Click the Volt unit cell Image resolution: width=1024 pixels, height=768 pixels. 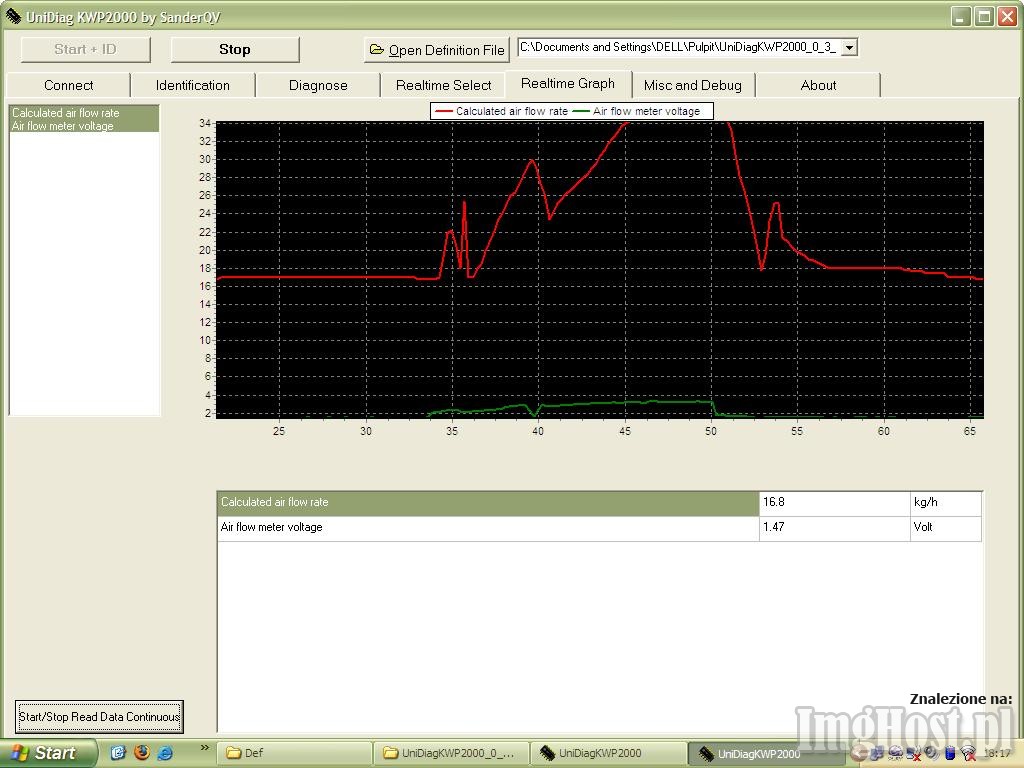coord(946,528)
